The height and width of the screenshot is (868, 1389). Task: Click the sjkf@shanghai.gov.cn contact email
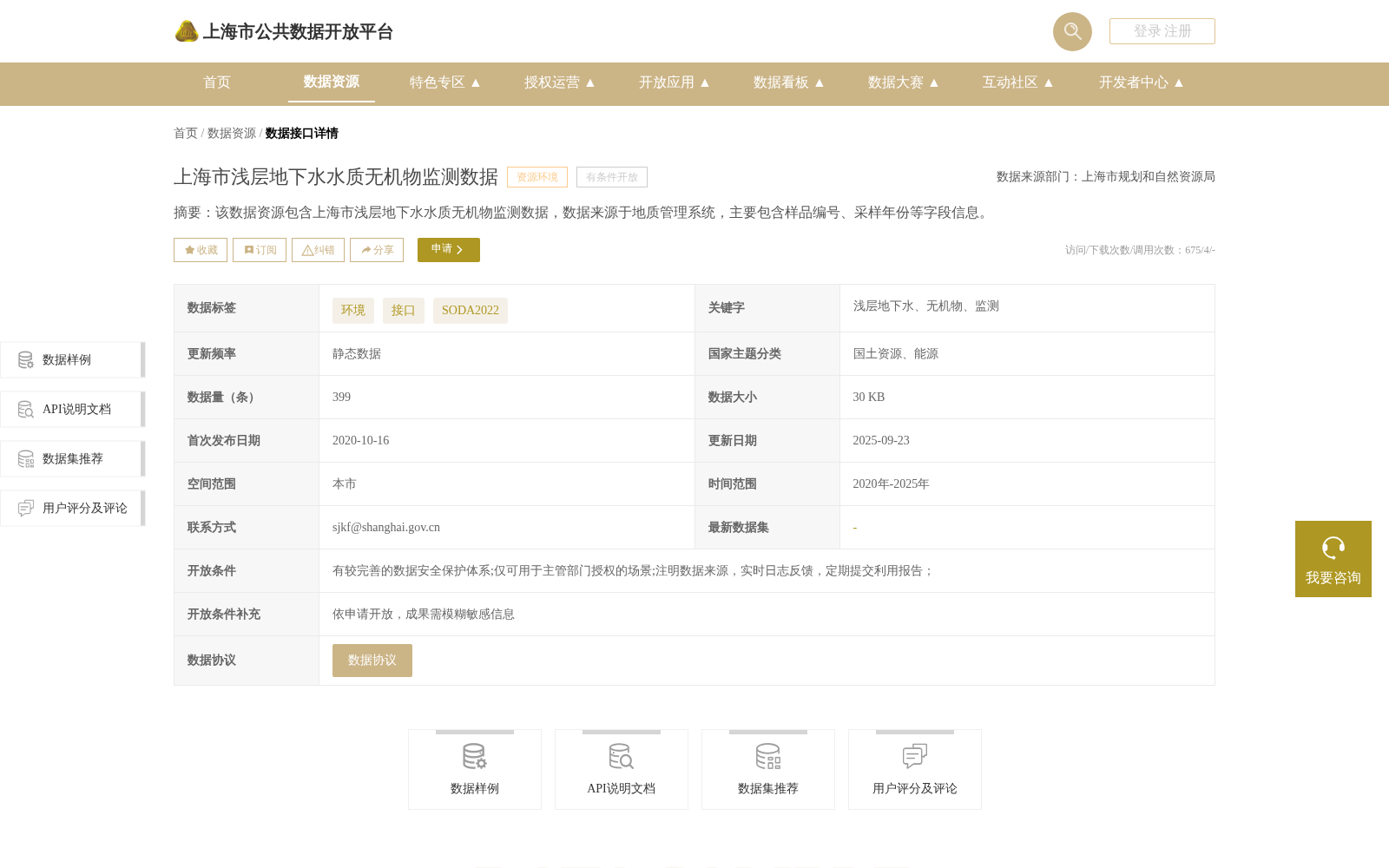(x=386, y=527)
